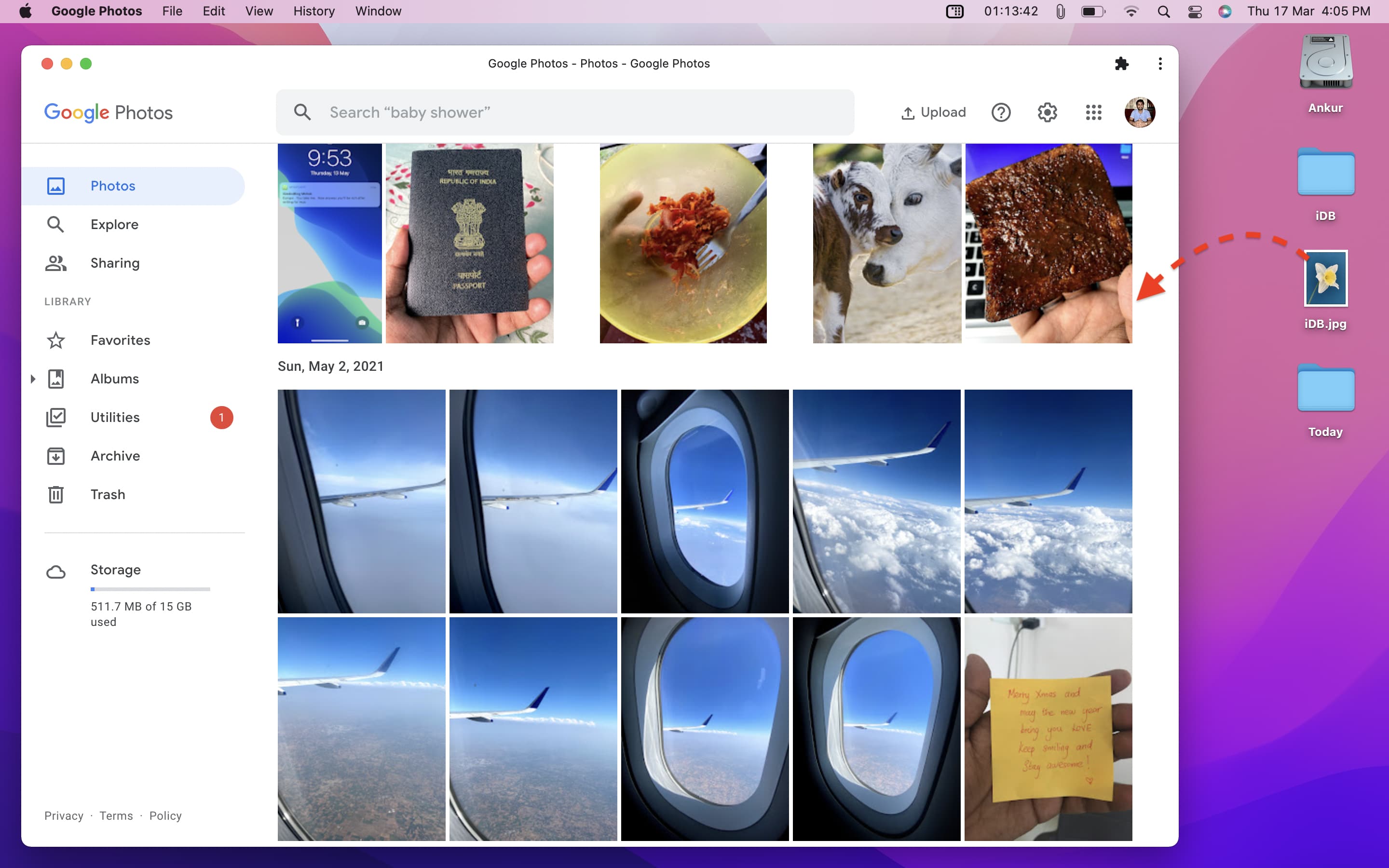Open the Terms link

pos(116,816)
